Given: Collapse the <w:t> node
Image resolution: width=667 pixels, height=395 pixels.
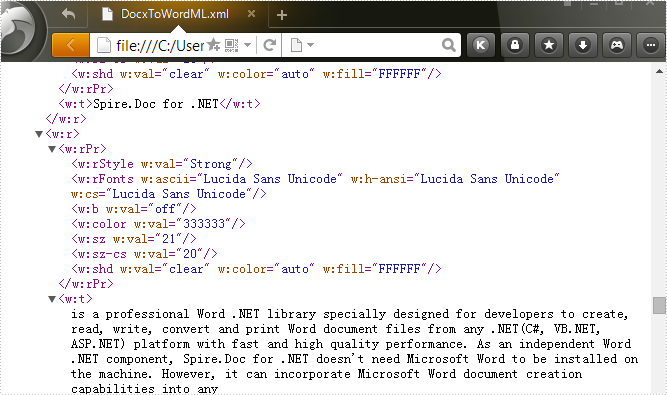Looking at the screenshot, I should [x=52, y=299].
